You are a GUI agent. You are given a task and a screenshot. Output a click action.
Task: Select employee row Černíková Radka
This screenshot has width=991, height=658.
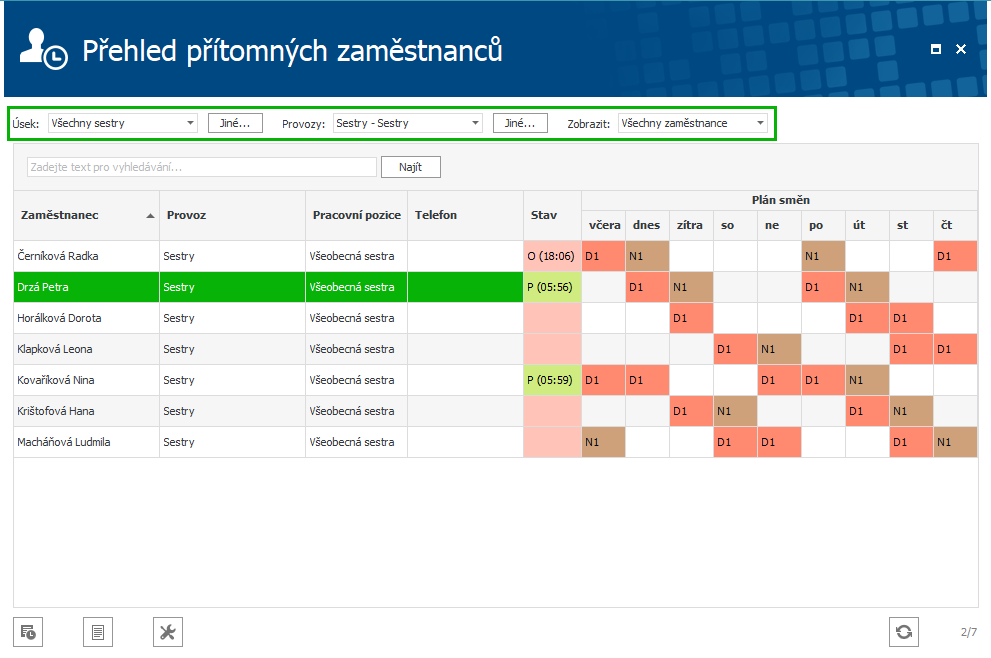(496, 256)
